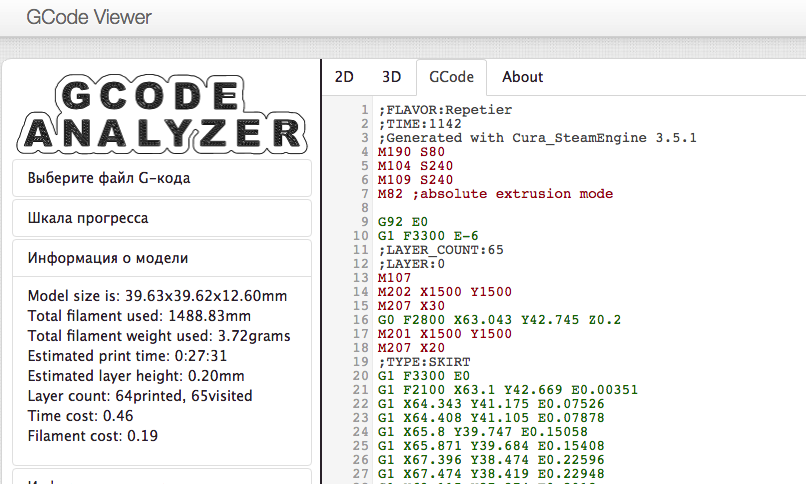Viewport: 806px width, 484px height.
Task: Click code line 'M207 X30'
Action: pos(411,306)
